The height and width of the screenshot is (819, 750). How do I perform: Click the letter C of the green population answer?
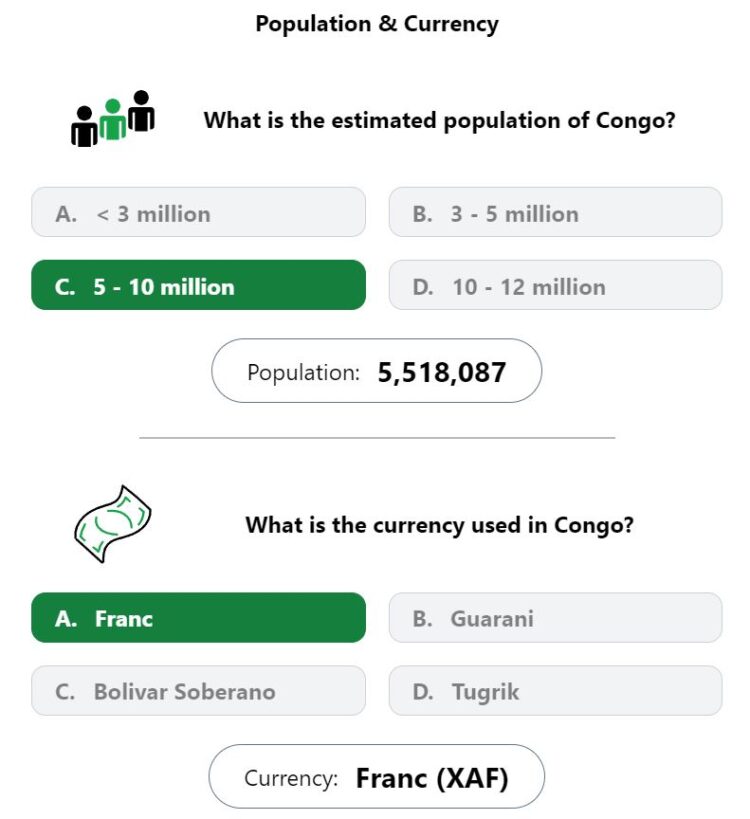[x=64, y=287]
